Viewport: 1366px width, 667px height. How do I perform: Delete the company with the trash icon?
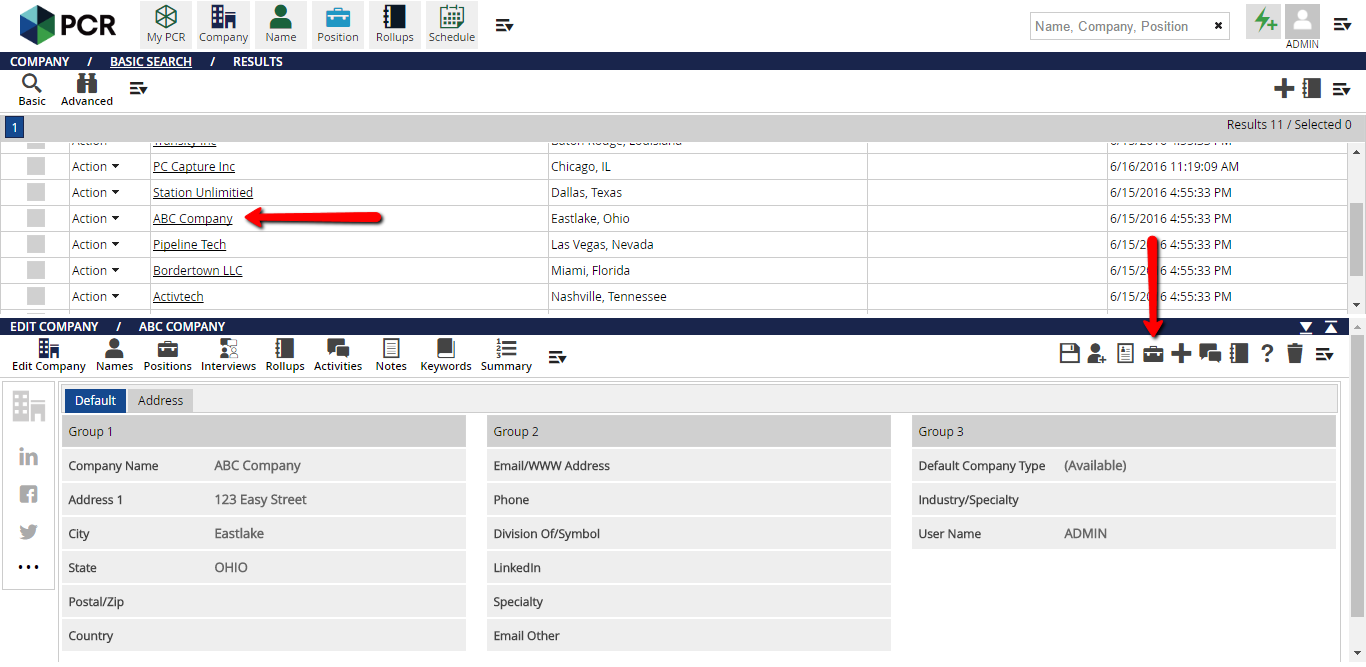tap(1295, 353)
